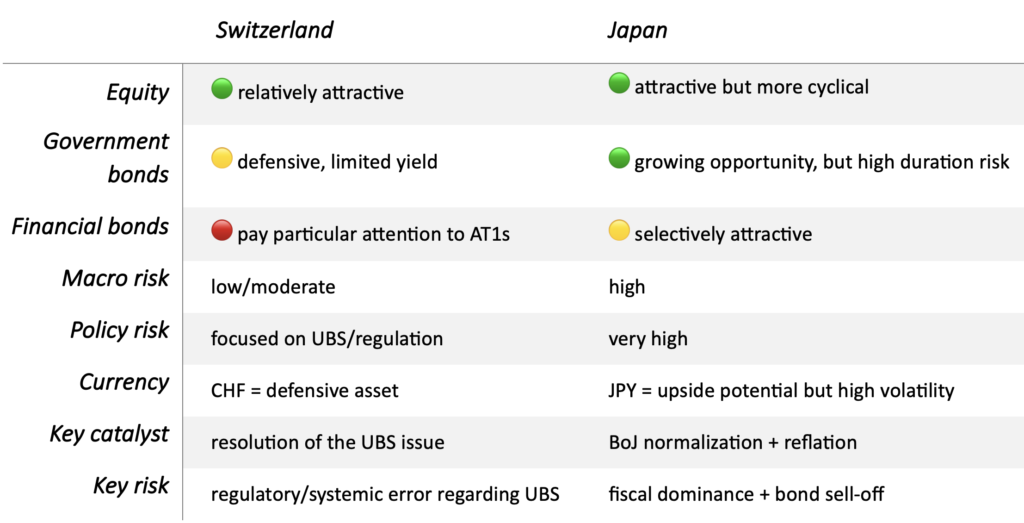Select 'BoJ normalization + reflation' cell
This screenshot has height=523, width=1024.
tap(733, 442)
